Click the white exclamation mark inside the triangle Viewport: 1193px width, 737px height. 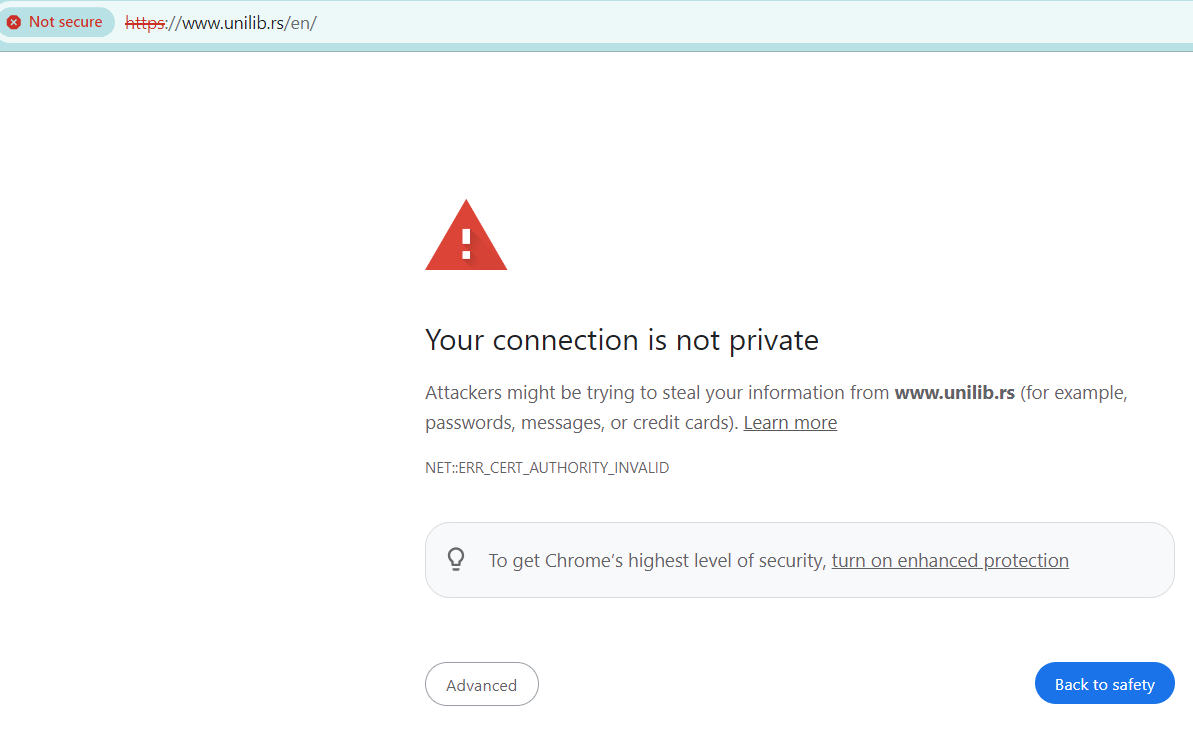click(x=466, y=243)
